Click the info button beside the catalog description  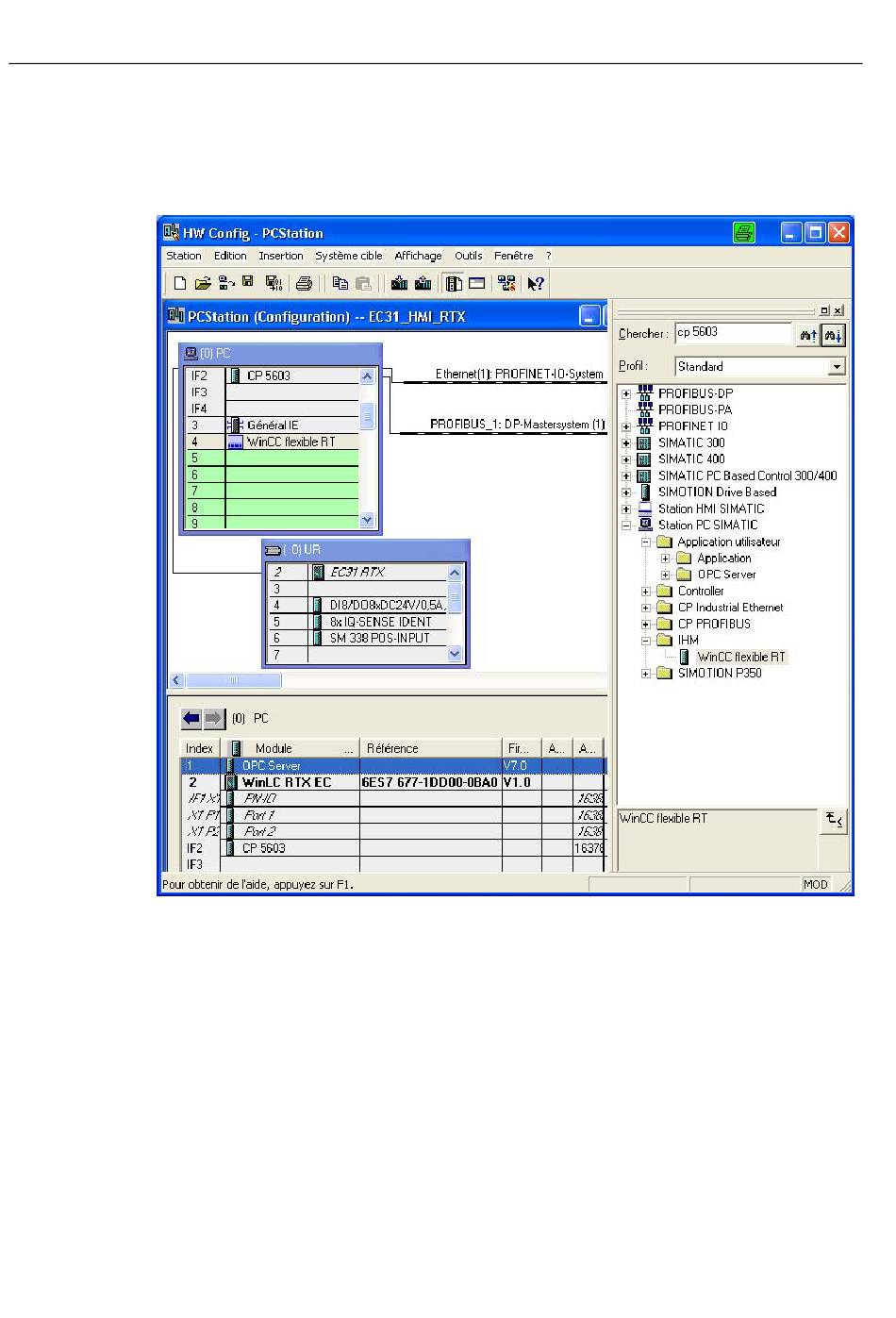pyautogui.click(x=835, y=821)
